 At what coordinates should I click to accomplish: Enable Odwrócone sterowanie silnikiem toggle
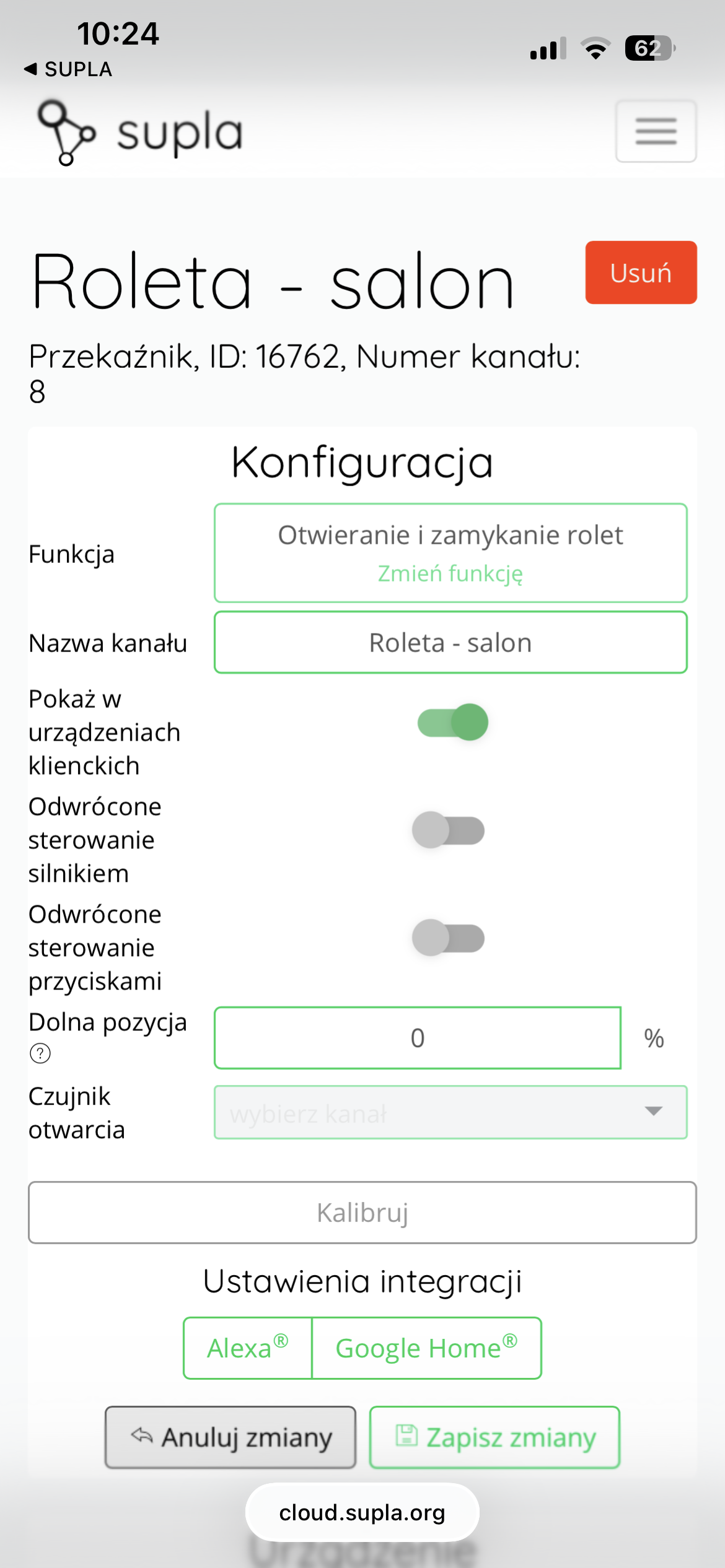pos(449,830)
